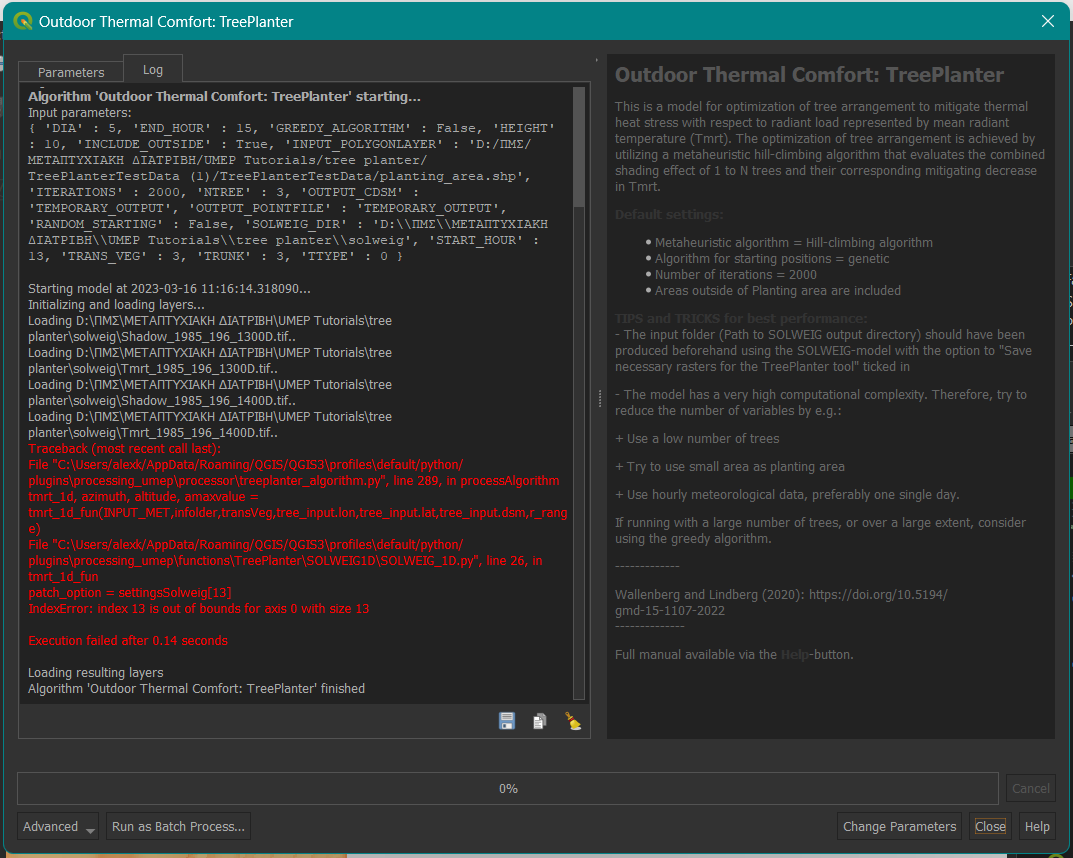Click Run as Batch Process button
The image size is (1073, 858).
[178, 827]
